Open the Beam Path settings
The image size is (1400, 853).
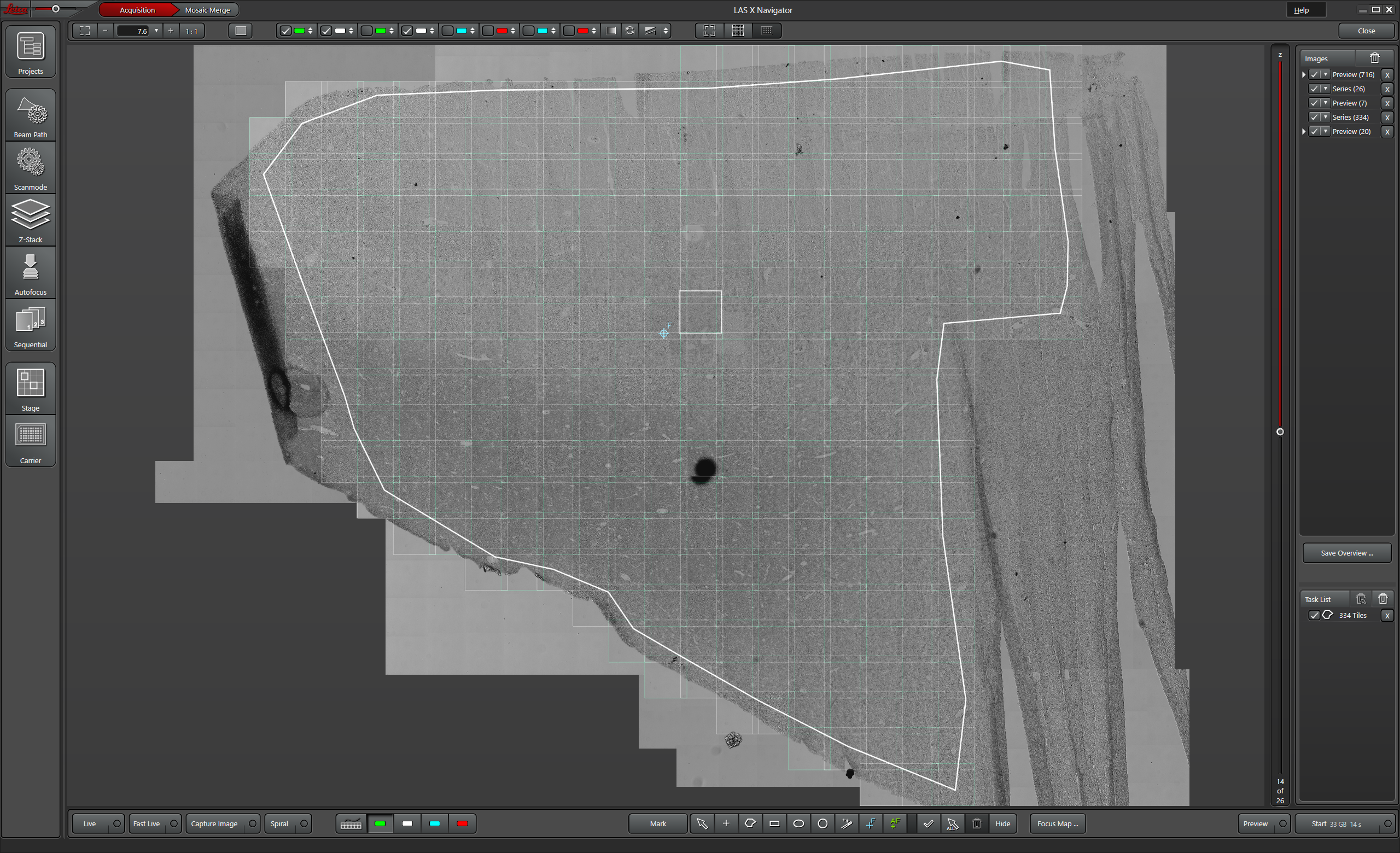coord(31,115)
